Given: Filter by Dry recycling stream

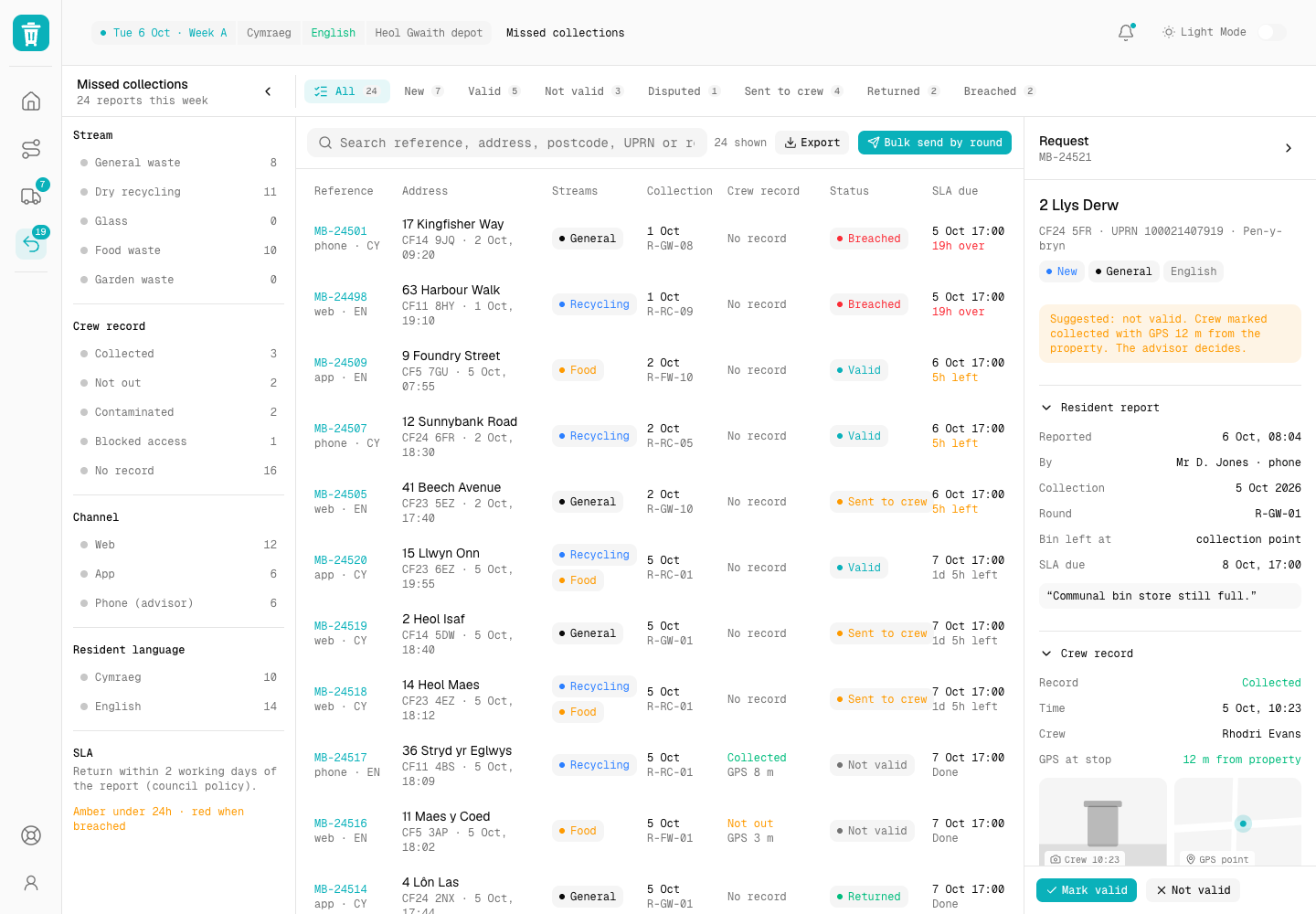Looking at the screenshot, I should [179, 192].
